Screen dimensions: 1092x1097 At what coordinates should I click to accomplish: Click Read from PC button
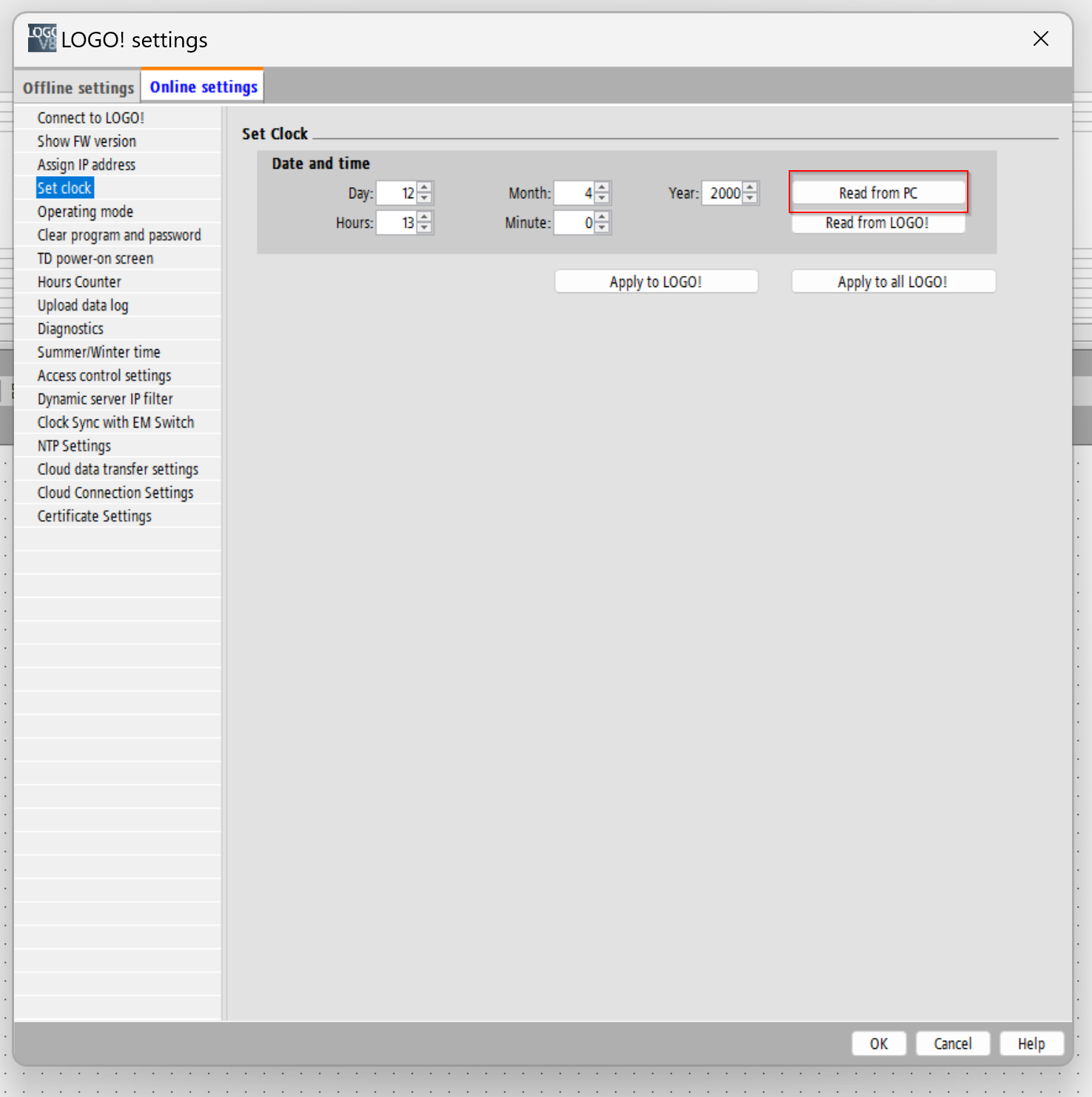click(x=878, y=193)
